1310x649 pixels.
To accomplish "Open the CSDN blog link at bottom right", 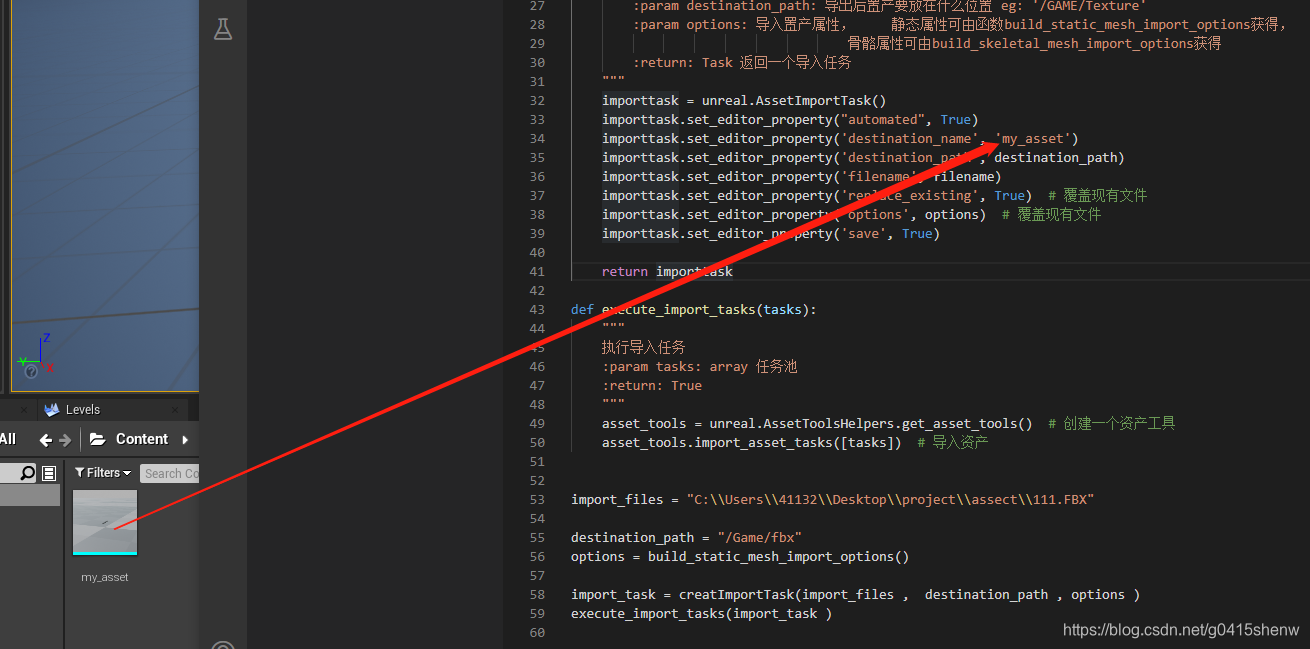I will point(1180,629).
